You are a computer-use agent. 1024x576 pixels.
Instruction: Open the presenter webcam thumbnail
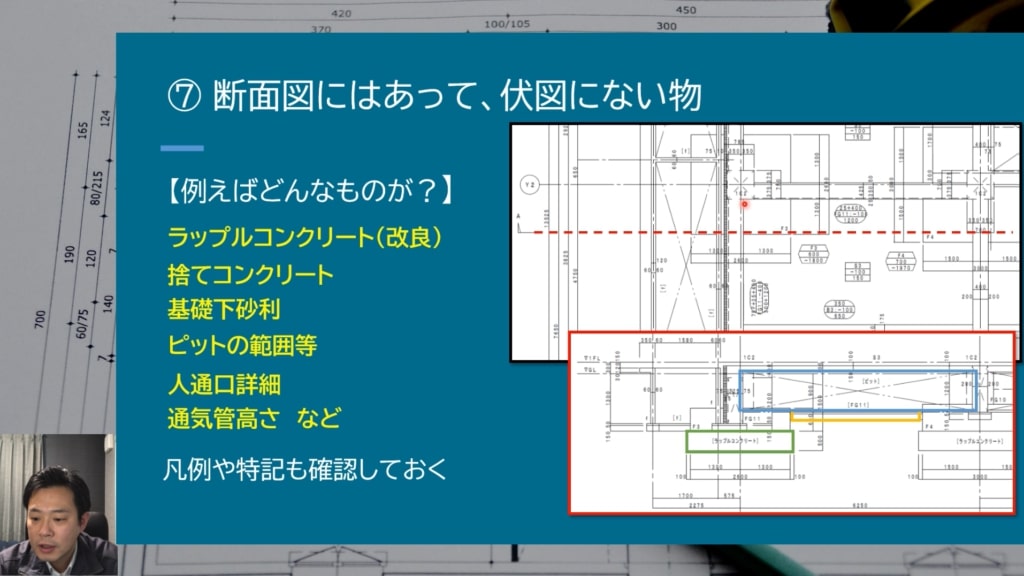(x=57, y=505)
